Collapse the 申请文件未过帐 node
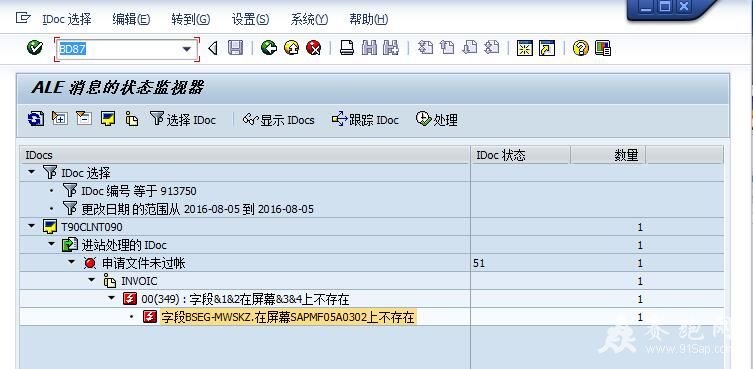Viewport: 753px width, 369px height. [72, 262]
